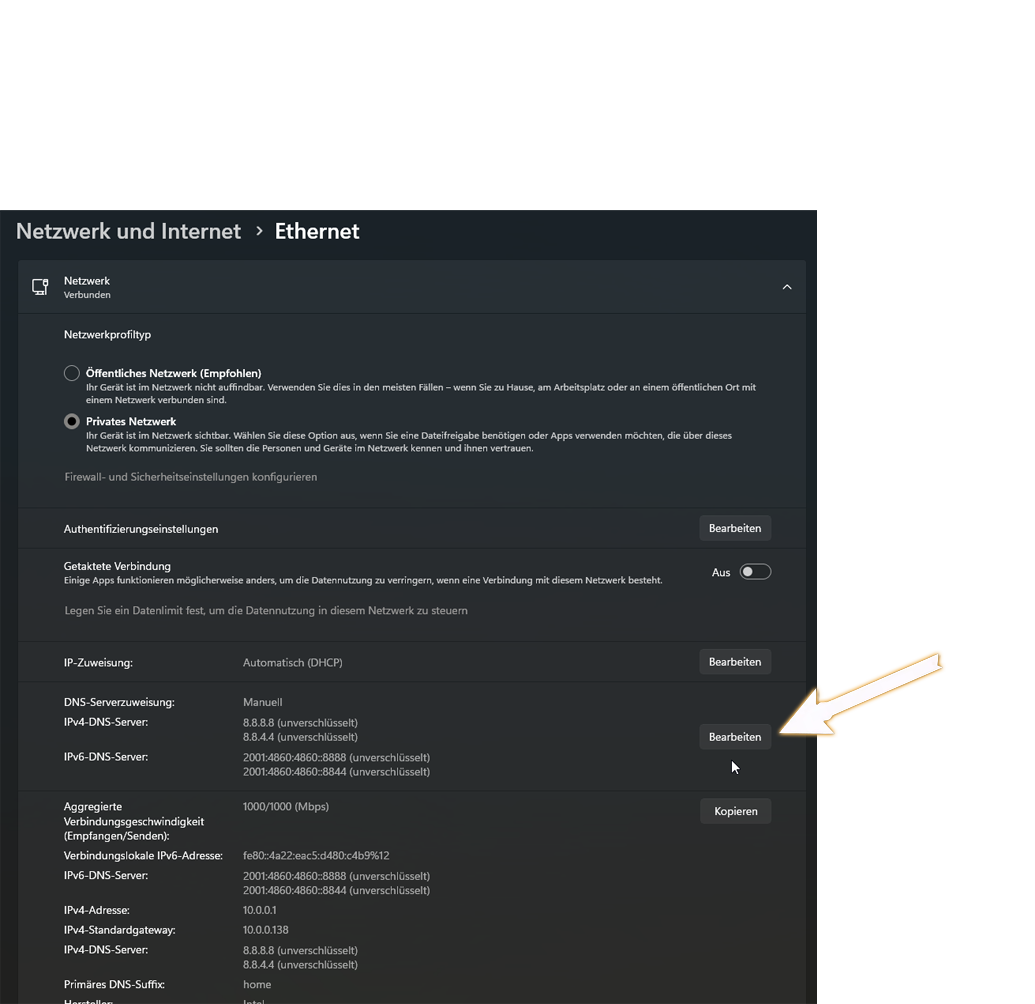Go back to Netzwerk und Internet breadcrumb

pos(129,231)
